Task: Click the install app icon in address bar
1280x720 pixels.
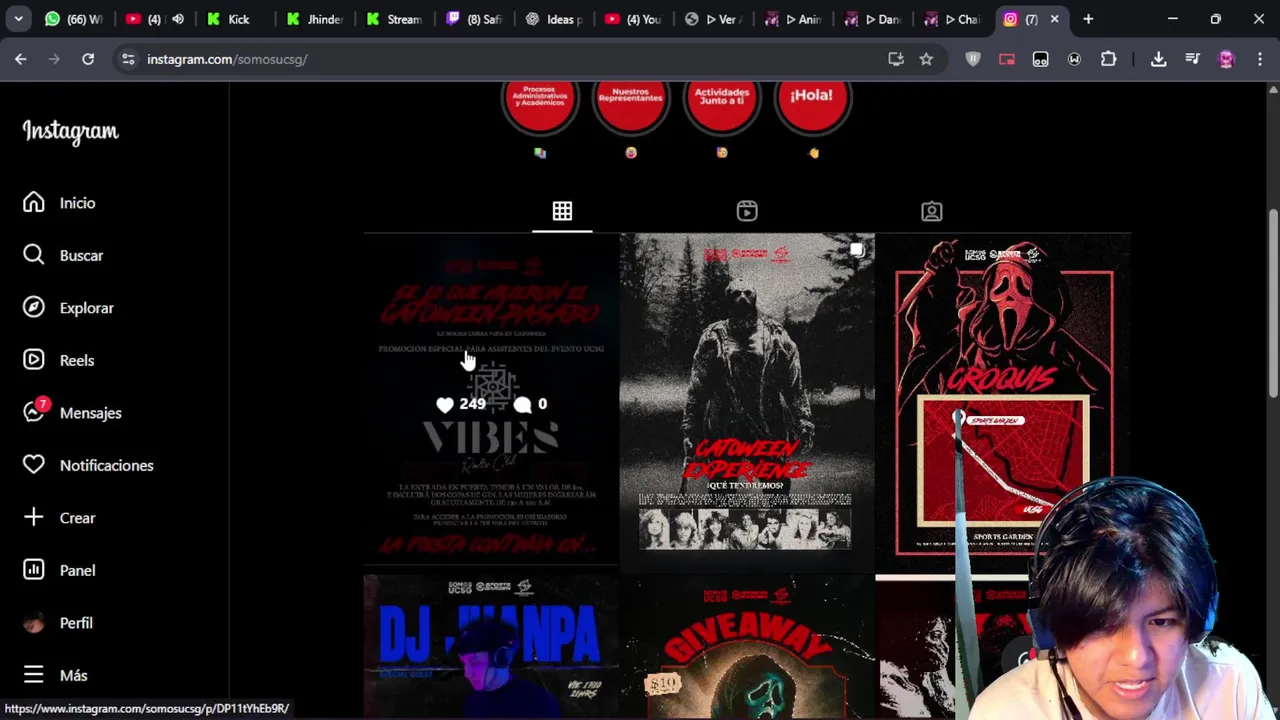Action: coord(896,59)
